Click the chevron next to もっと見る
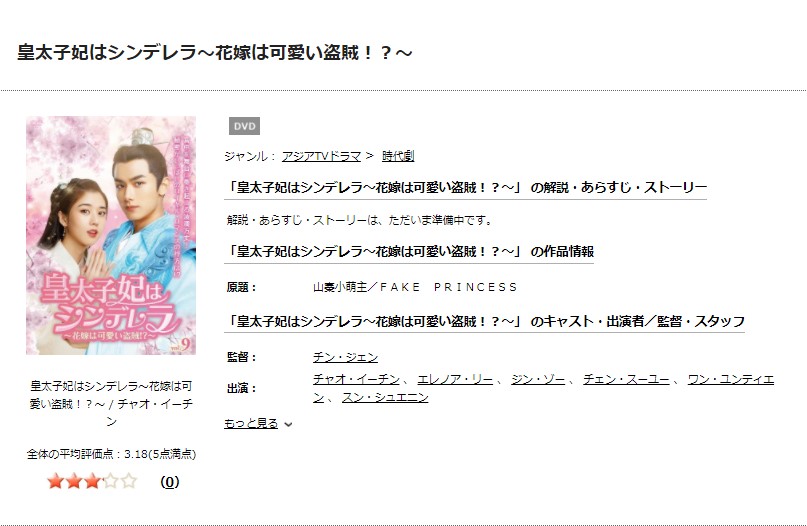Screen dimensions: 807x526 [288, 425]
